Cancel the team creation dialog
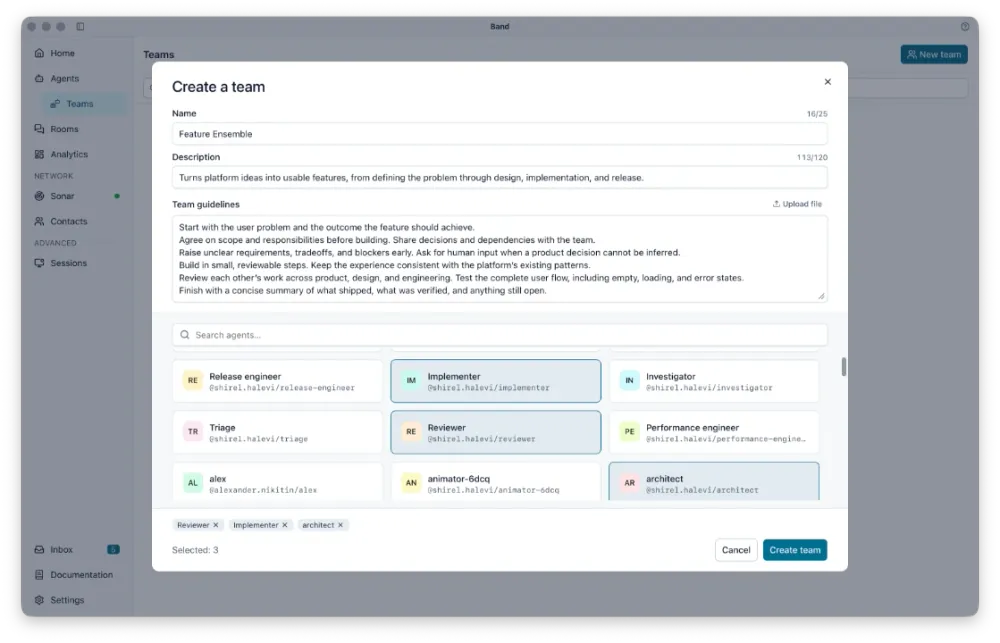Viewport: 1000px width, 643px height. (x=736, y=550)
